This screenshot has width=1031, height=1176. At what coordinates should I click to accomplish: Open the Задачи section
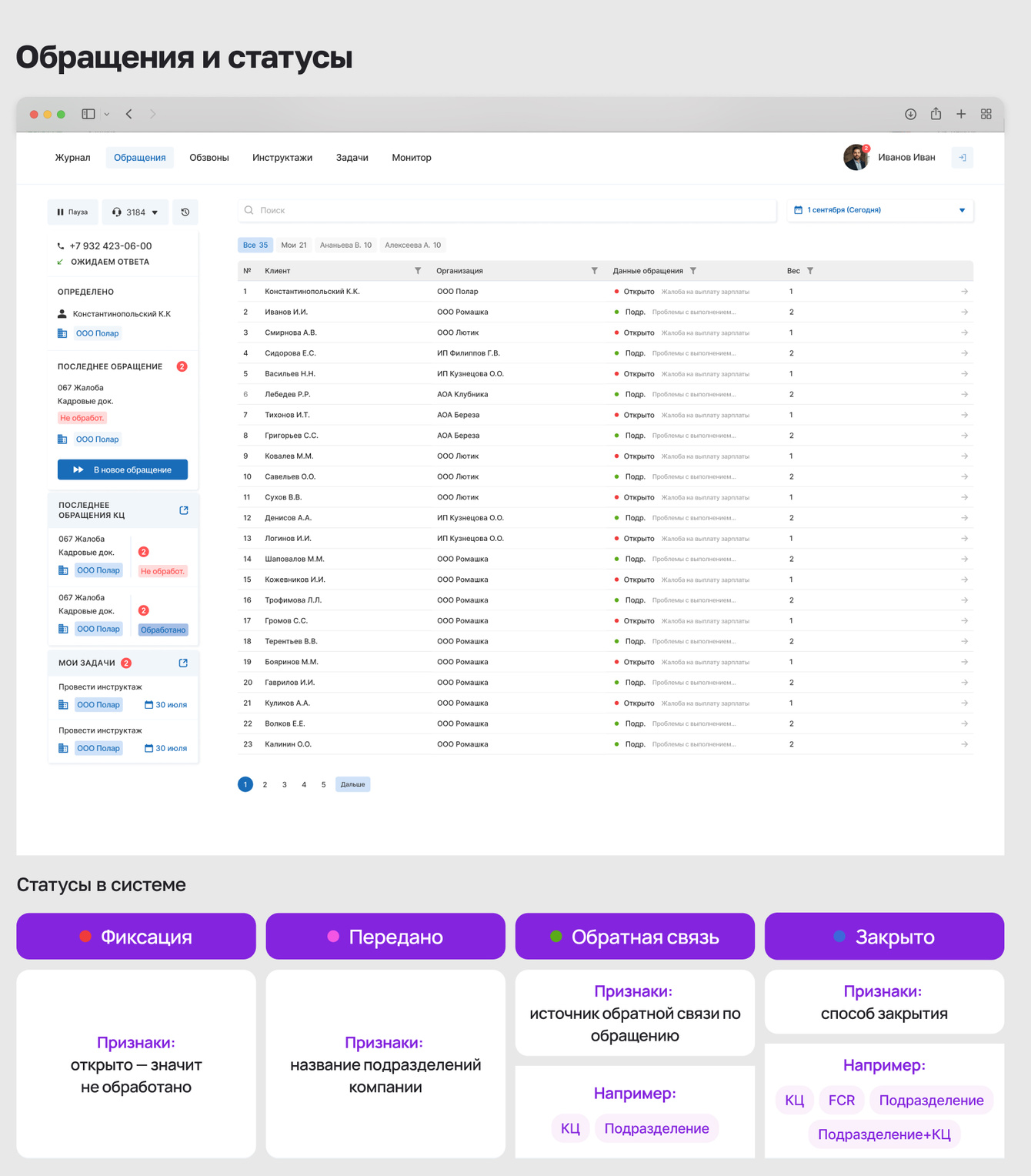click(352, 158)
